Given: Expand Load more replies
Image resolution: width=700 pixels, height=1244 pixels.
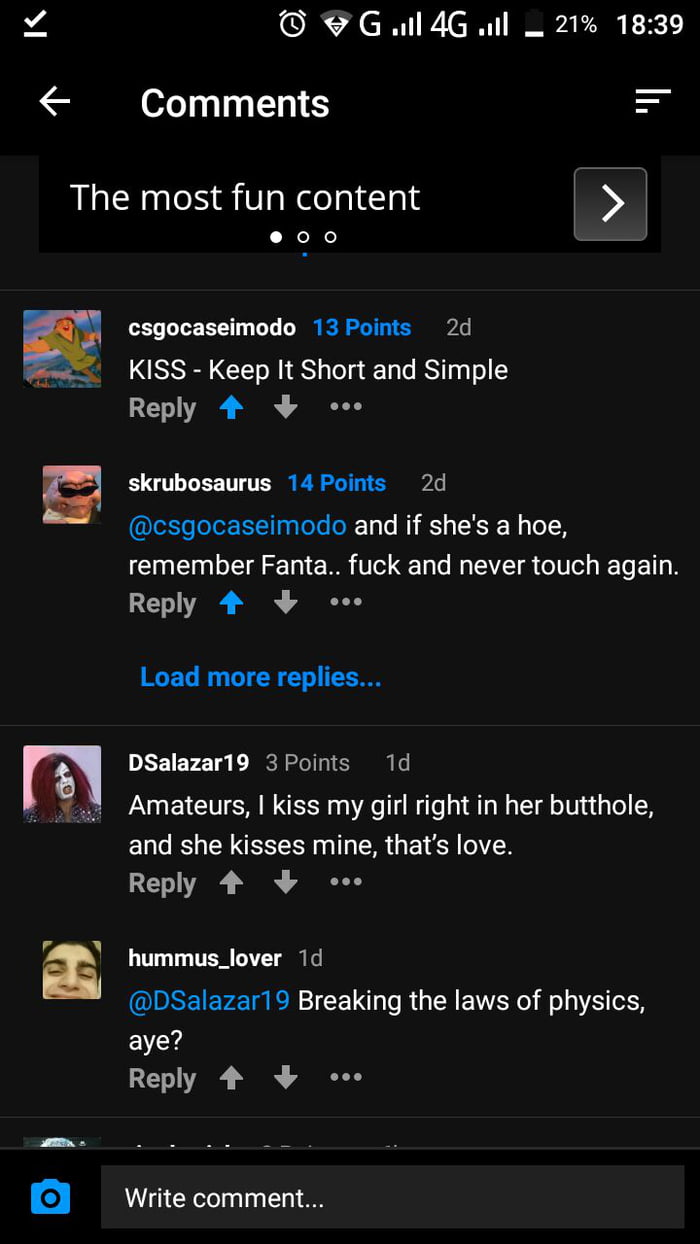Looking at the screenshot, I should click(x=260, y=677).
